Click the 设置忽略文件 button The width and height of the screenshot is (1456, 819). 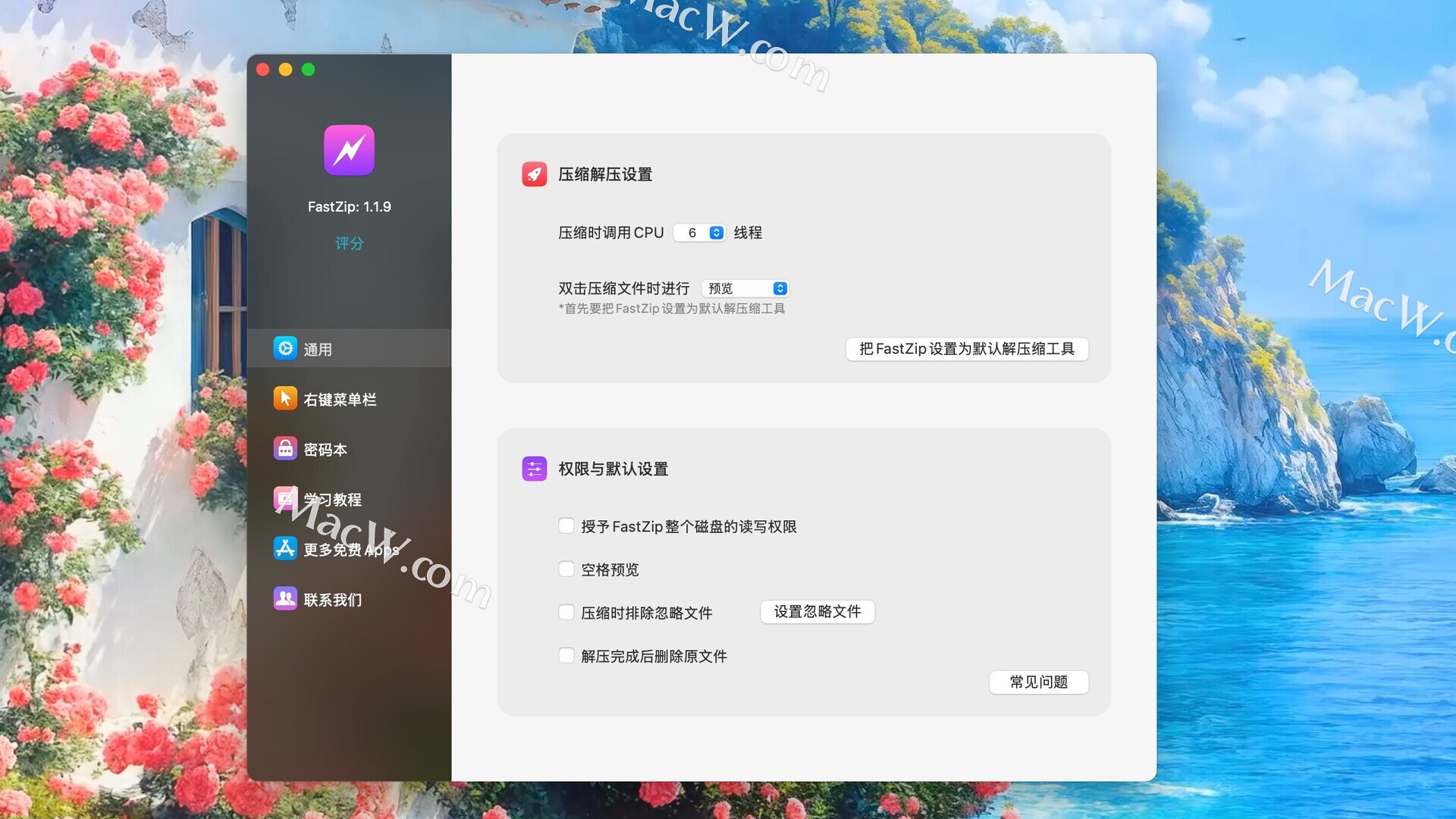coord(817,612)
